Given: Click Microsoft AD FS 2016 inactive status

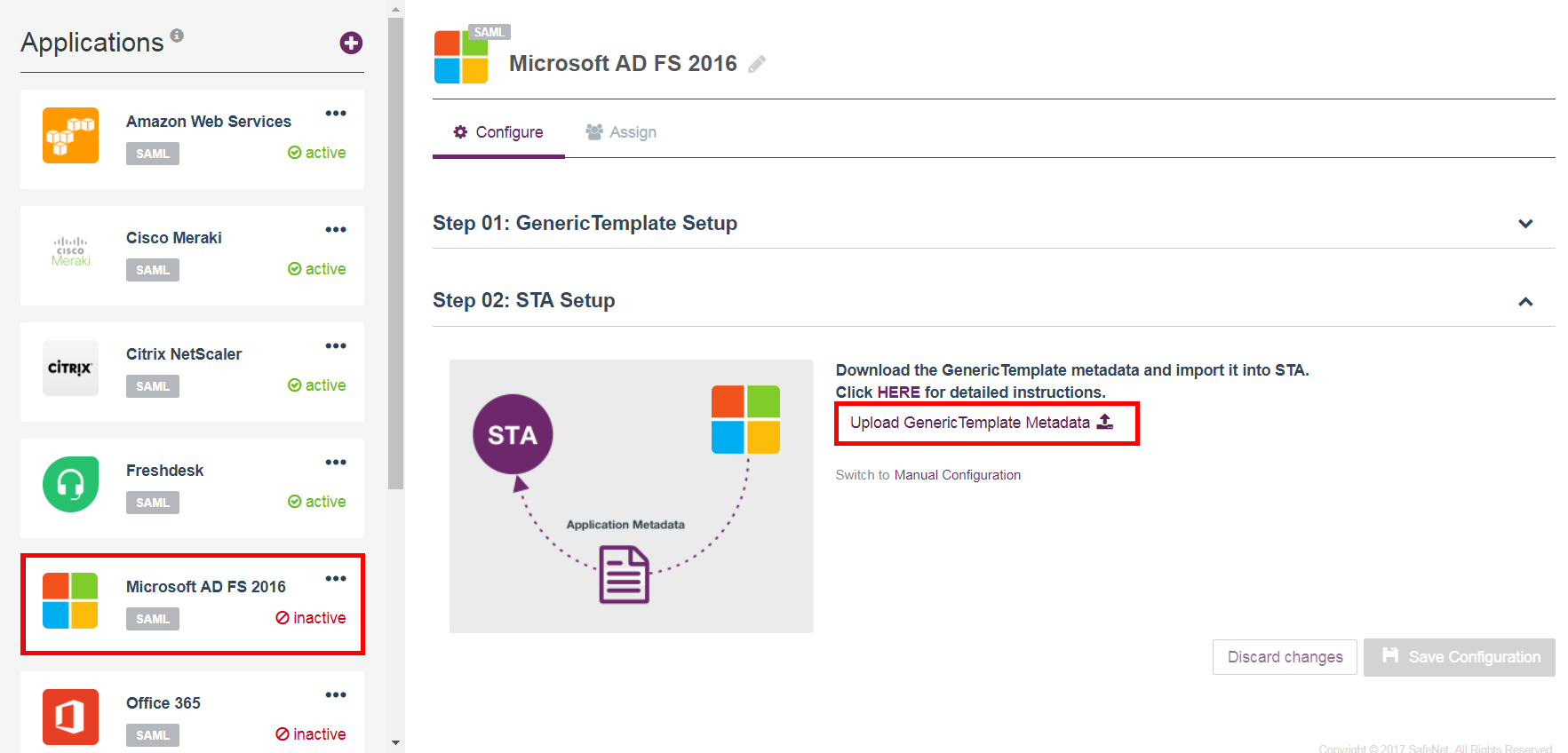Looking at the screenshot, I should point(311,618).
